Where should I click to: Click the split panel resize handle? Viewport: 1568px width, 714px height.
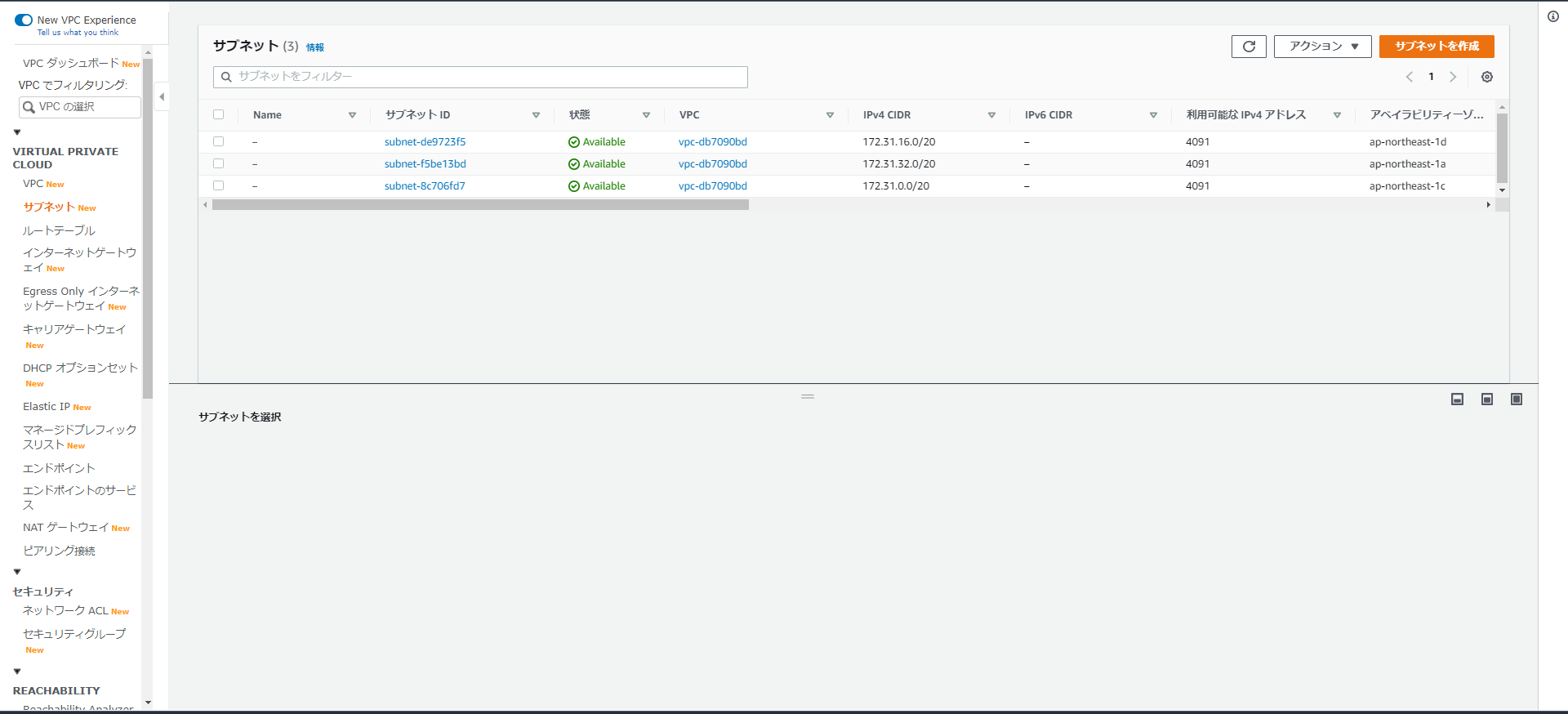(808, 396)
